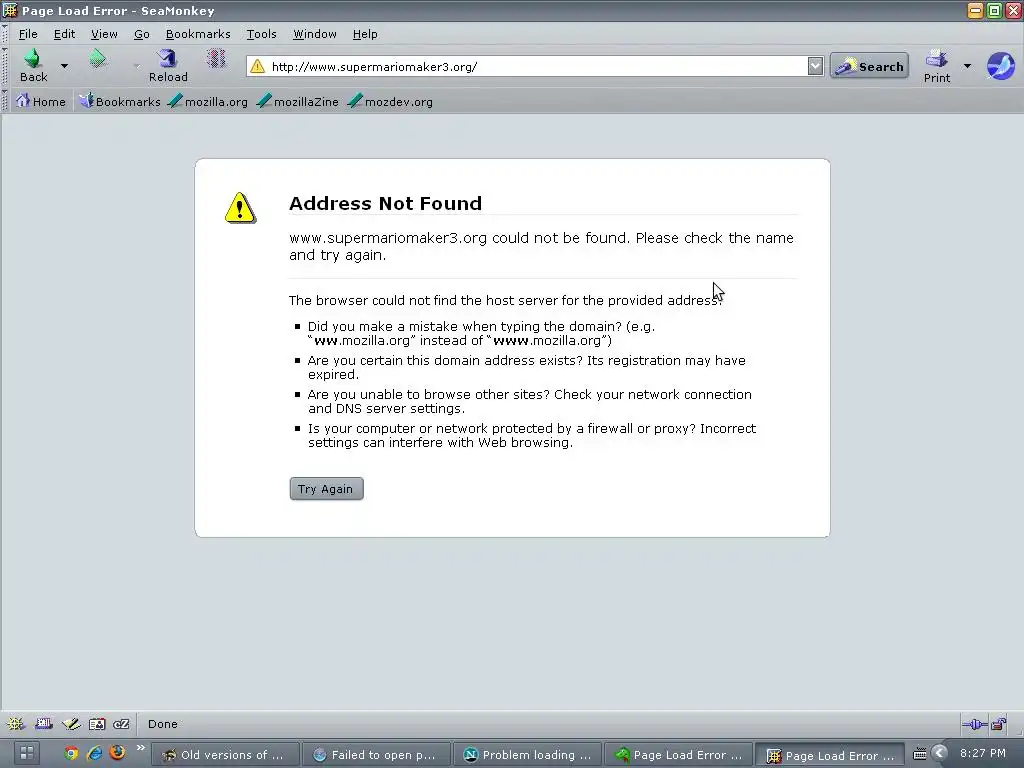Click the Try Again button
The image size is (1024, 768).
coord(326,488)
